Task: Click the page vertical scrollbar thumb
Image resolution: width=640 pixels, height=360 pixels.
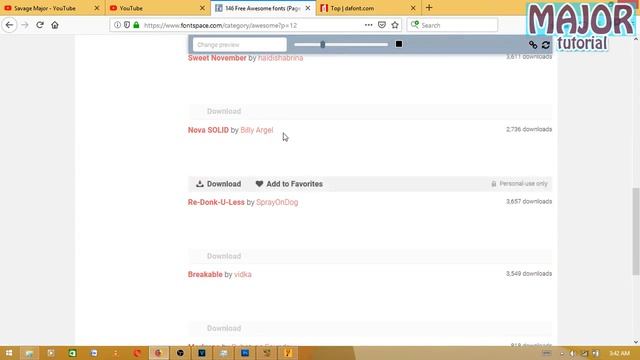Action: [636, 231]
